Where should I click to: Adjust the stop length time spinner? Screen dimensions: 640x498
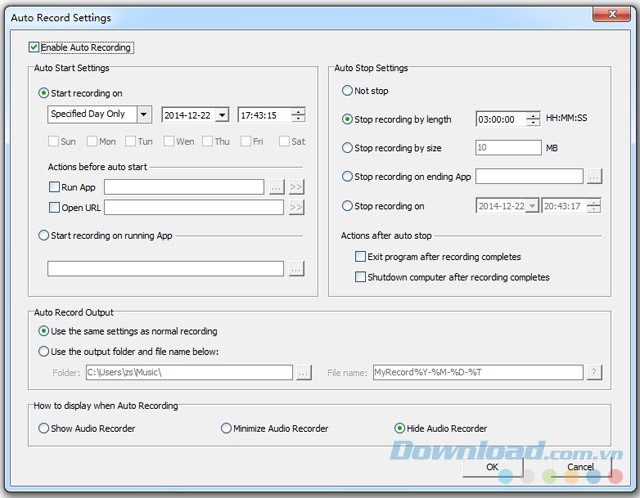pyautogui.click(x=535, y=119)
